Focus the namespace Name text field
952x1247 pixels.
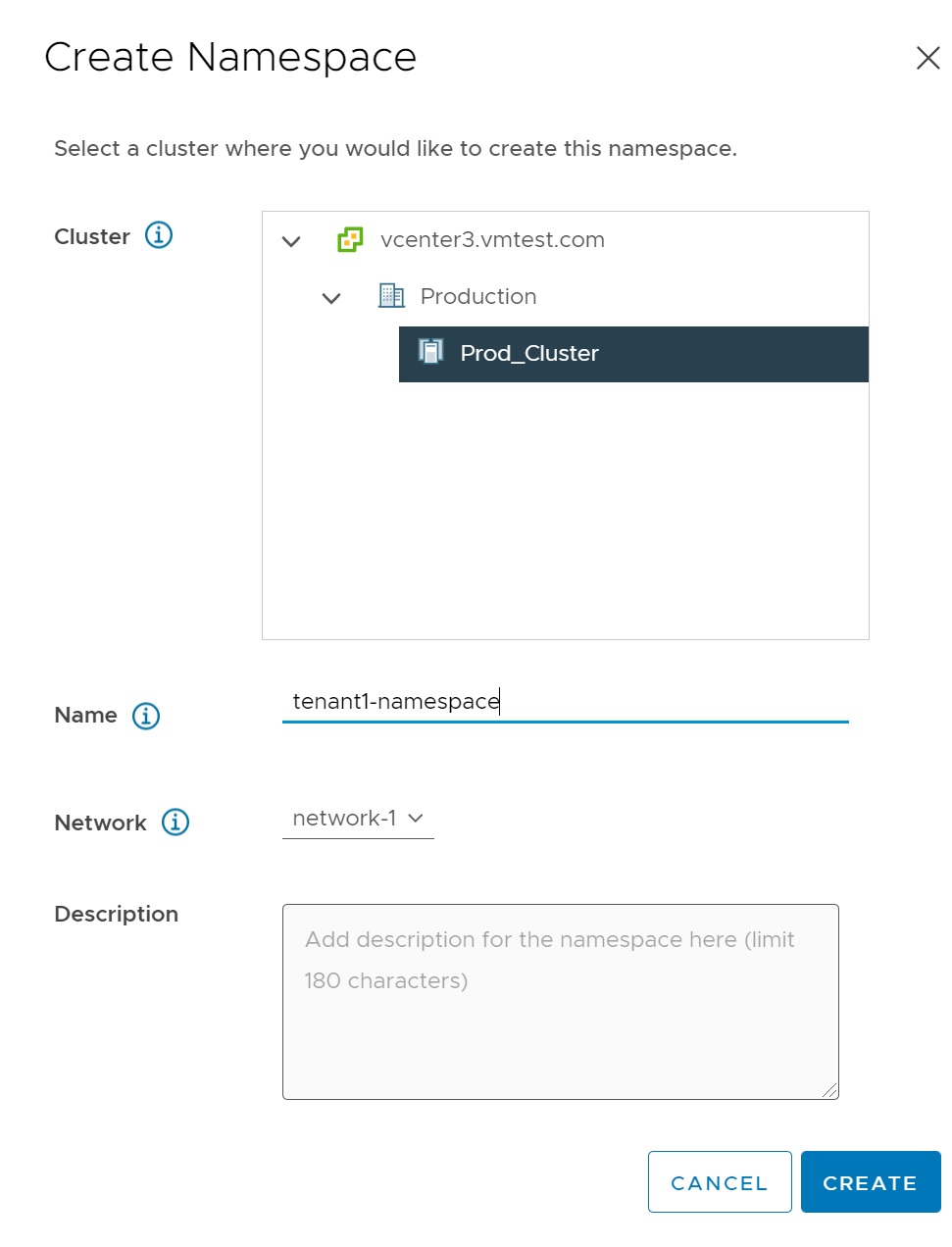pos(565,702)
